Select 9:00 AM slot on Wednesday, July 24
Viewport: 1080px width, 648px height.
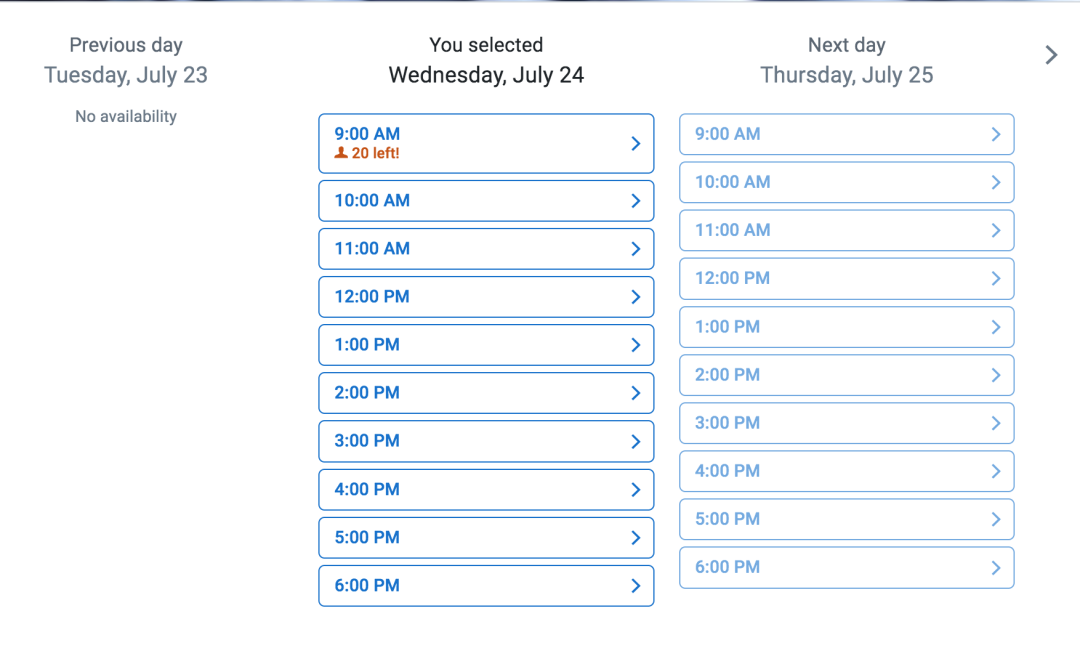486,143
